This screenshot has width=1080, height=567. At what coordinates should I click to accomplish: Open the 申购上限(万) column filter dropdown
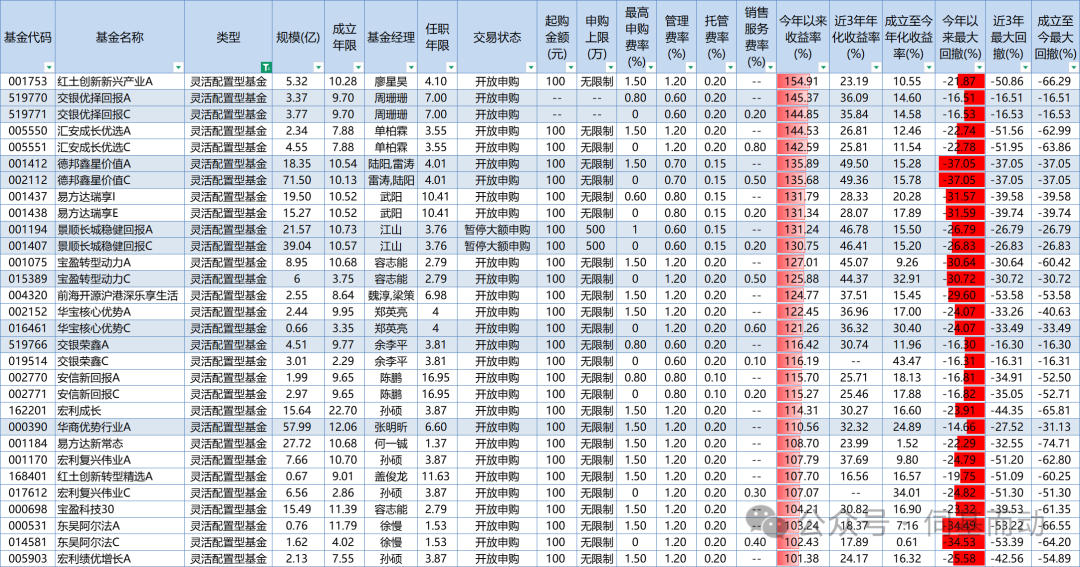point(610,68)
